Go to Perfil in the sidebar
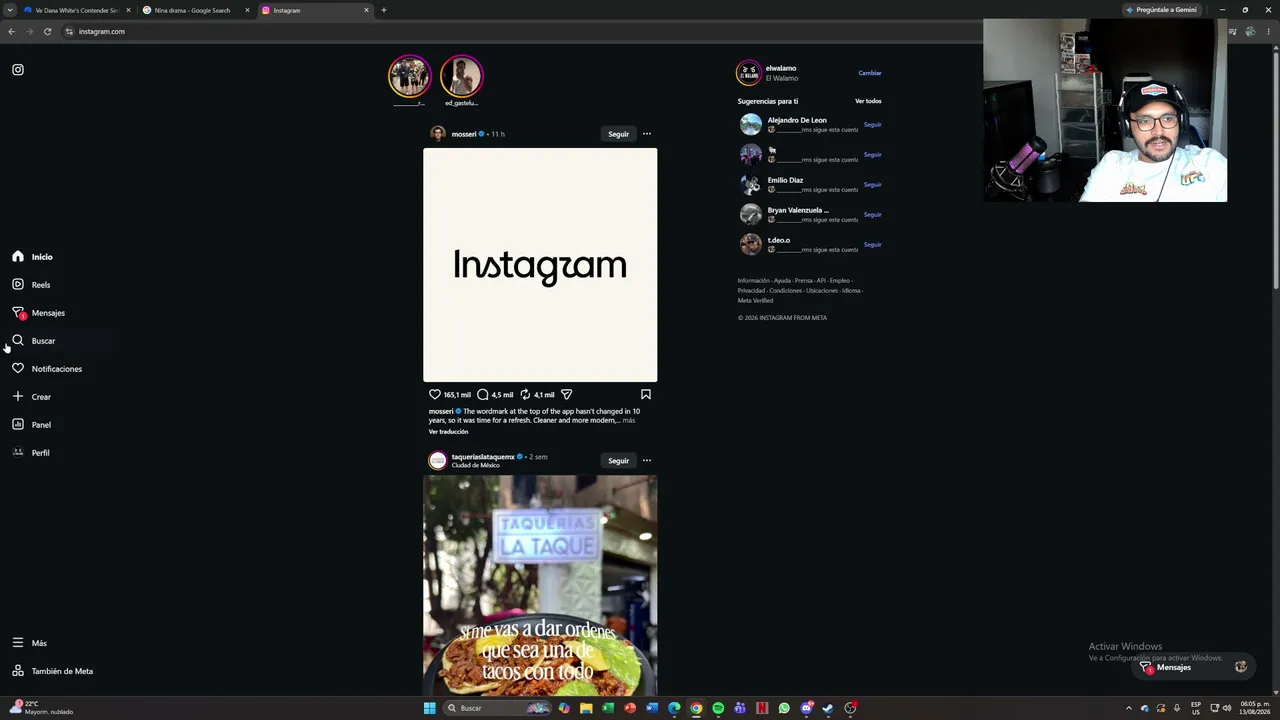This screenshot has height=720, width=1280. coord(30,453)
